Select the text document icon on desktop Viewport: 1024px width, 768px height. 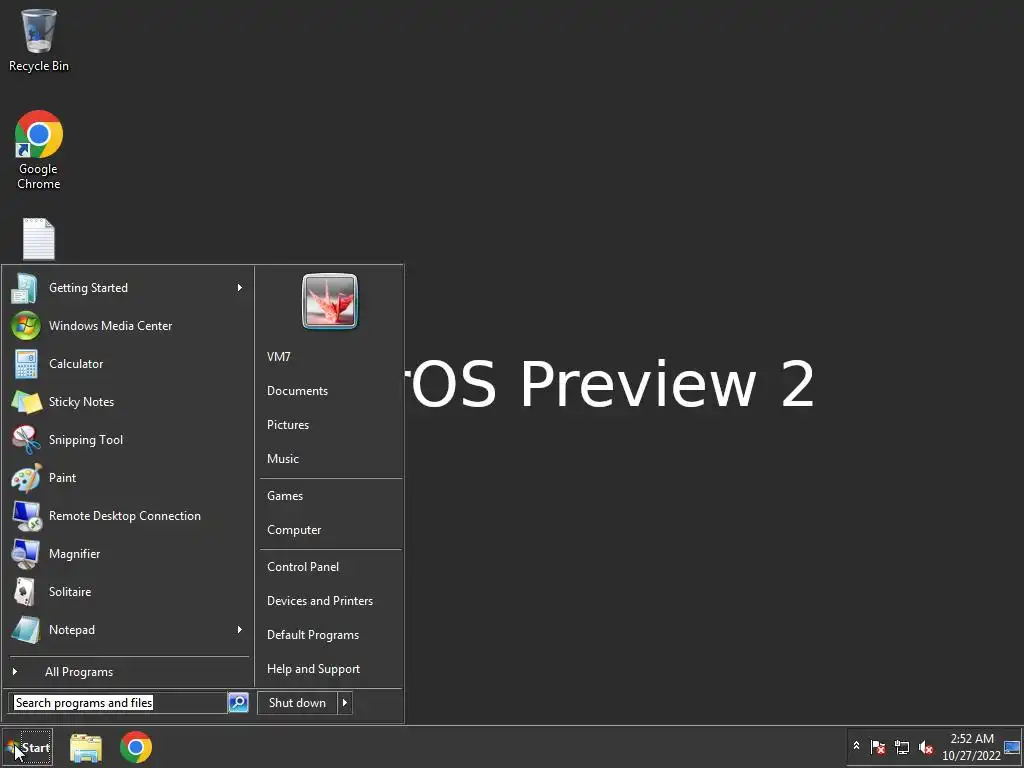(39, 239)
